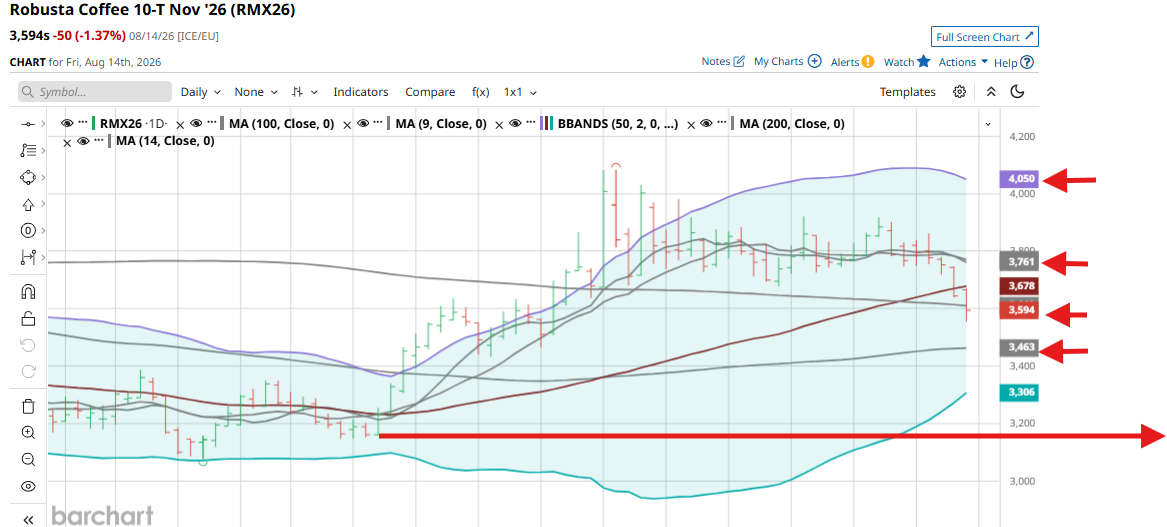
Task: Click the Notes link
Action: [715, 62]
